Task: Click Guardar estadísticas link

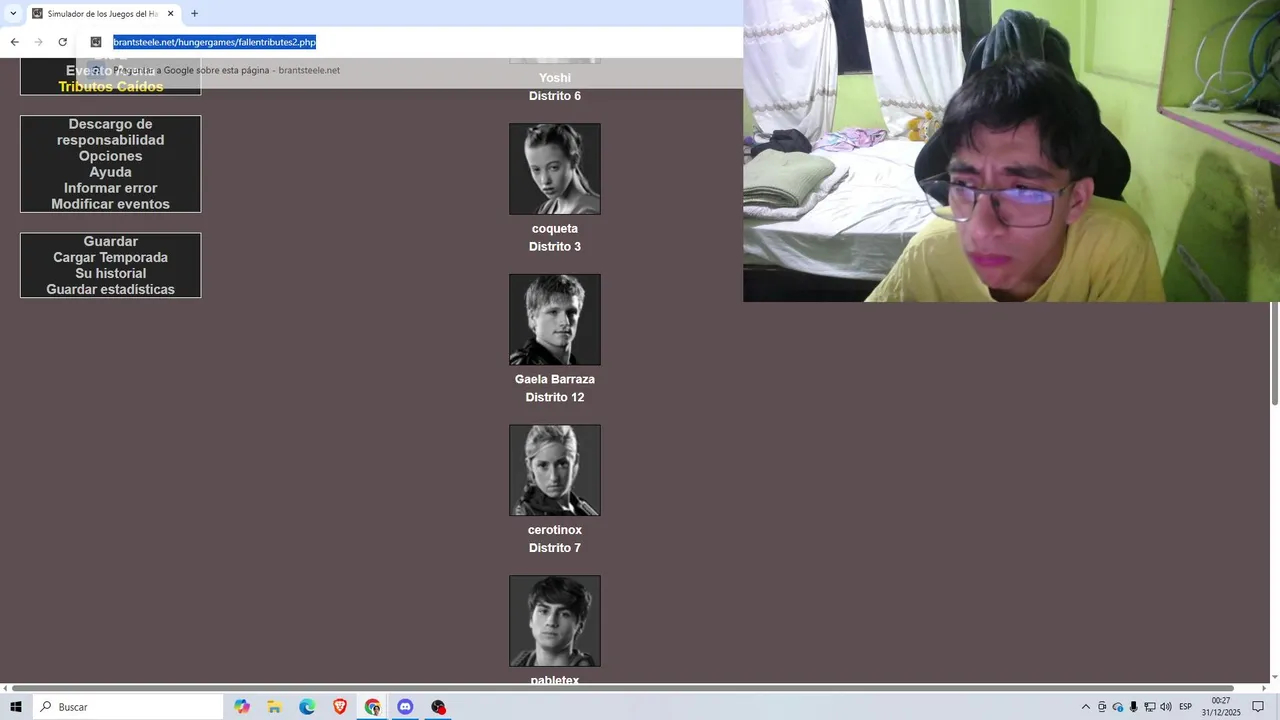Action: 110,290
